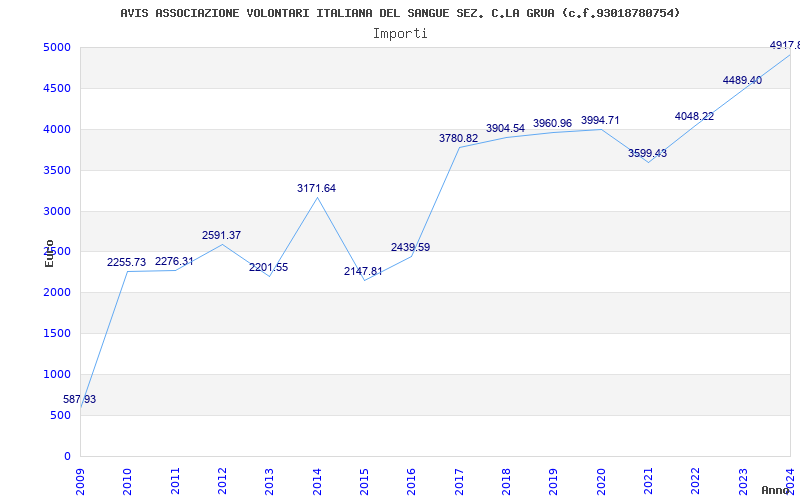
Task: Click the 2015 x-axis year label
Action: pos(364,482)
